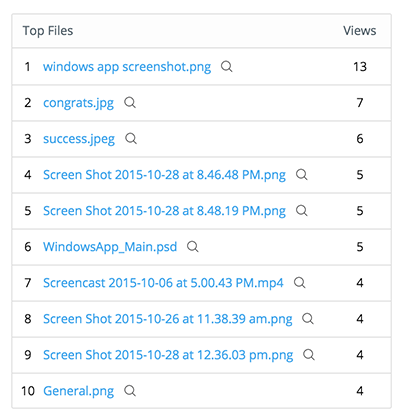This screenshot has width=400, height=420.
Task: Click magnifier icon for Screen Shot 8.48.19 PM.png
Action: 302,211
